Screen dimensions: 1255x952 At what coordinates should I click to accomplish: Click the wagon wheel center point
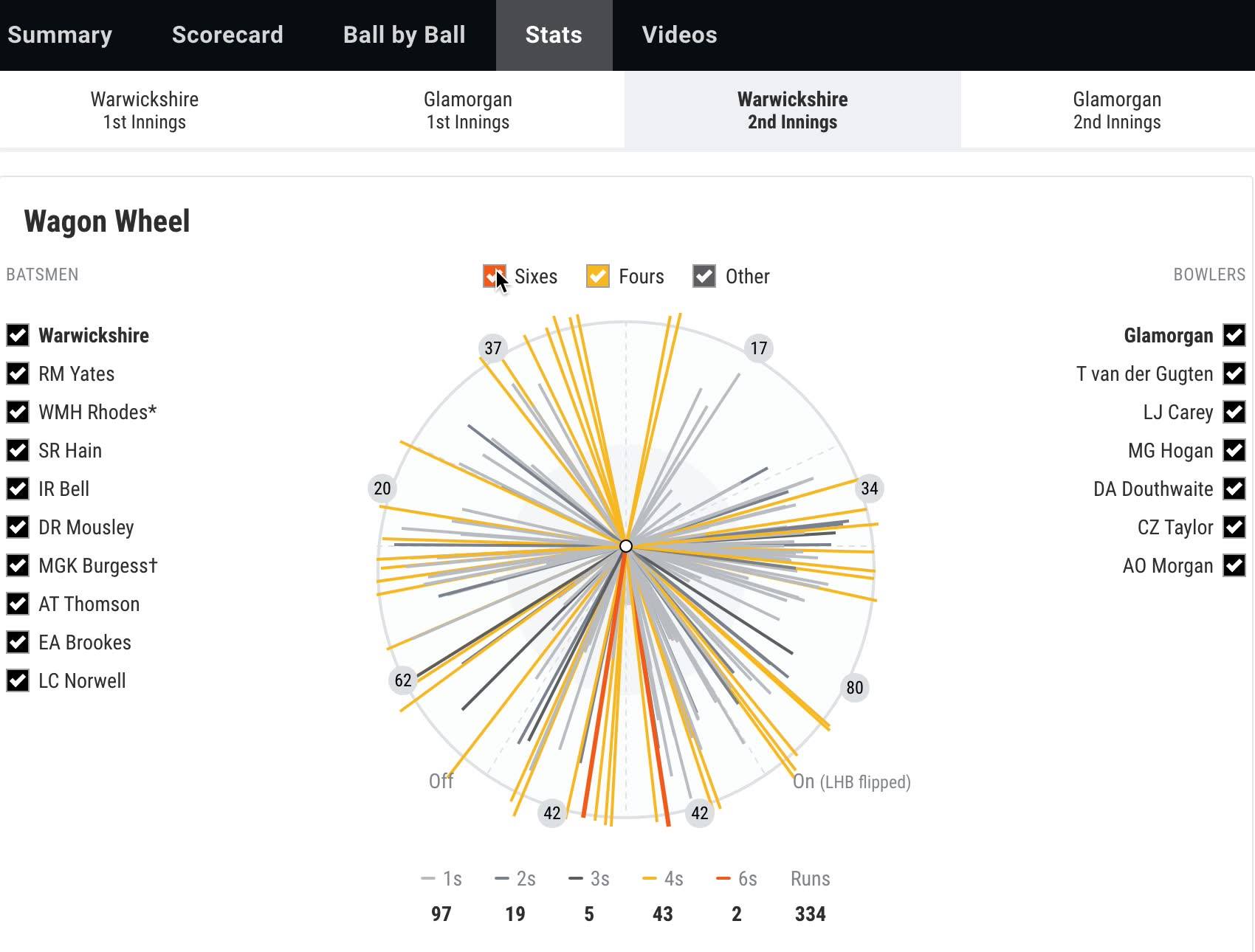[x=626, y=546]
